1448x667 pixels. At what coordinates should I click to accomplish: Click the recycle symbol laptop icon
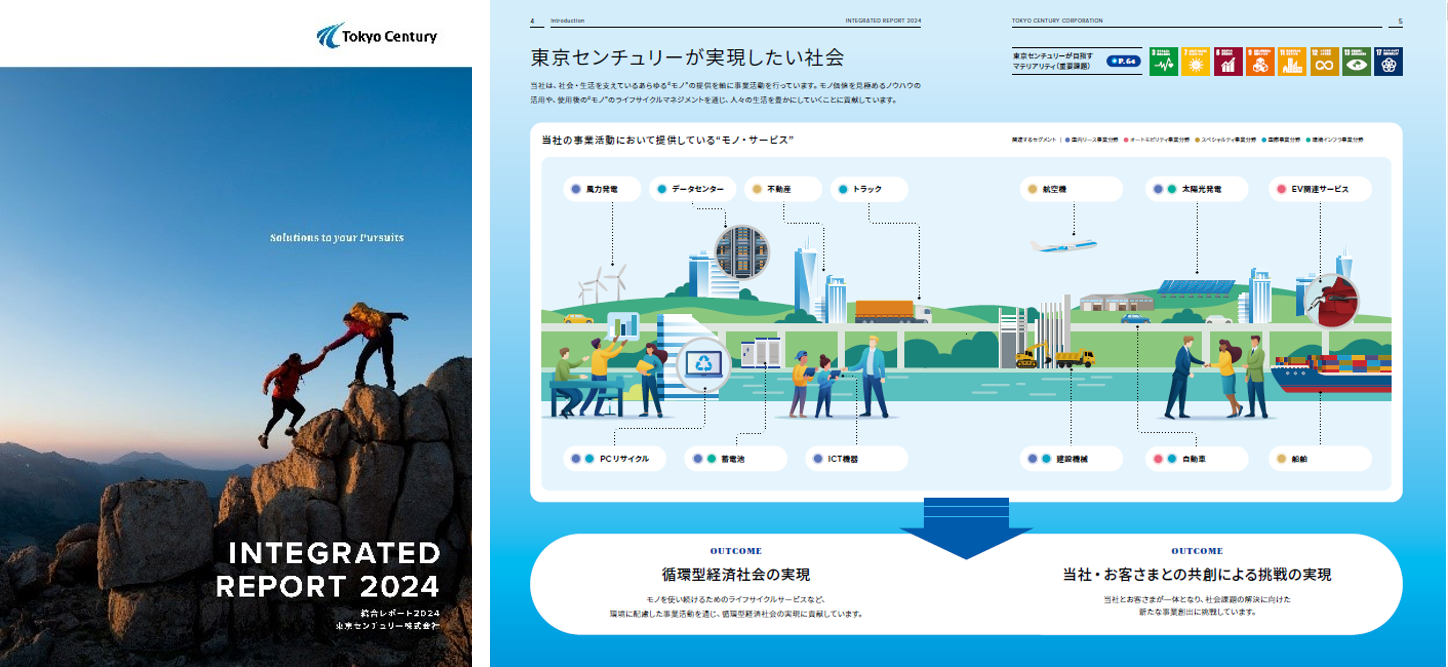coord(705,364)
